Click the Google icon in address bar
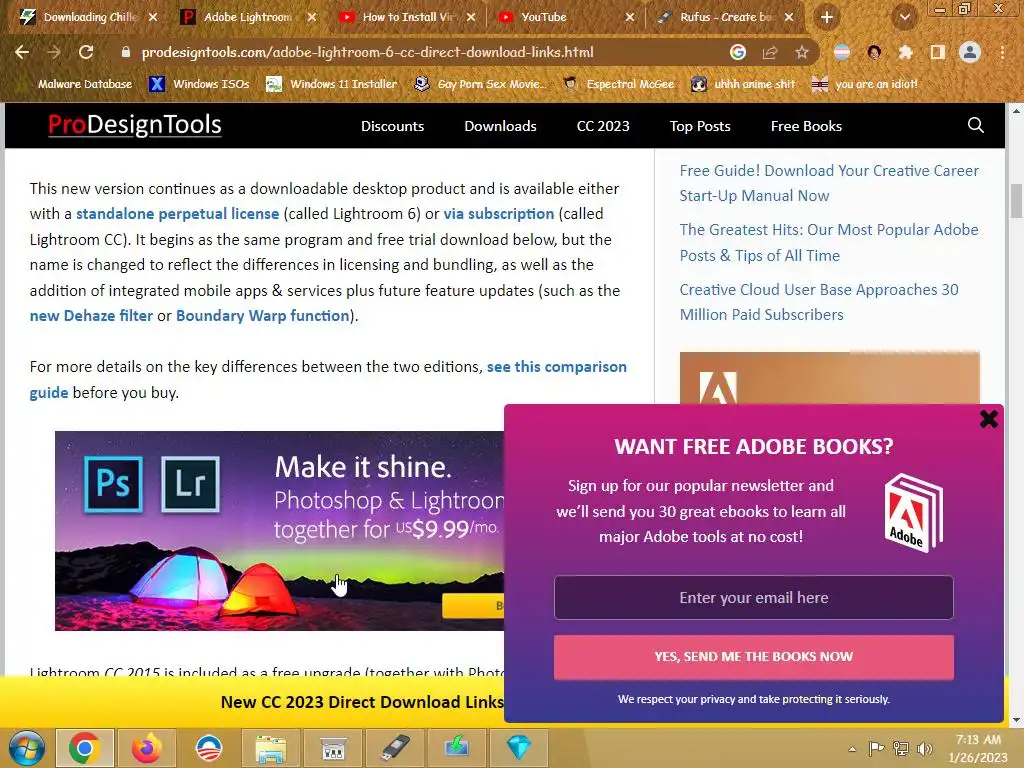The image size is (1024, 768). (738, 52)
